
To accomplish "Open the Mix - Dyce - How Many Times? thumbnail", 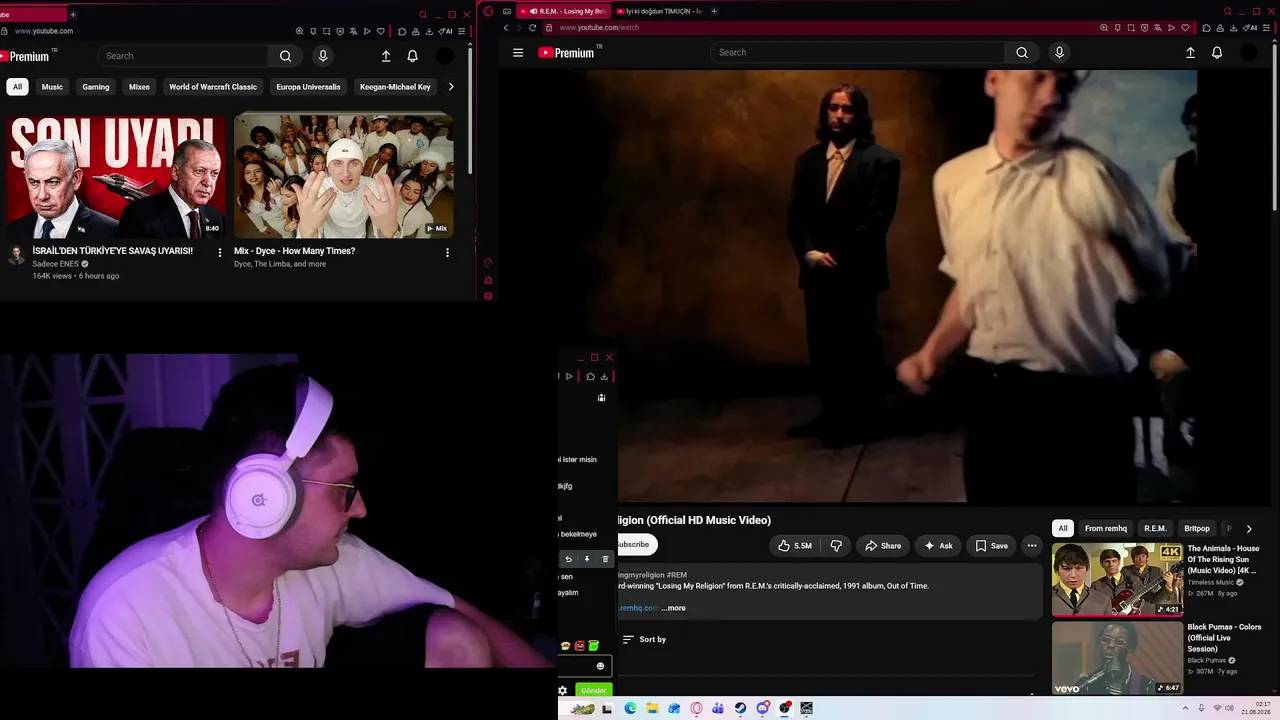I will [343, 176].
